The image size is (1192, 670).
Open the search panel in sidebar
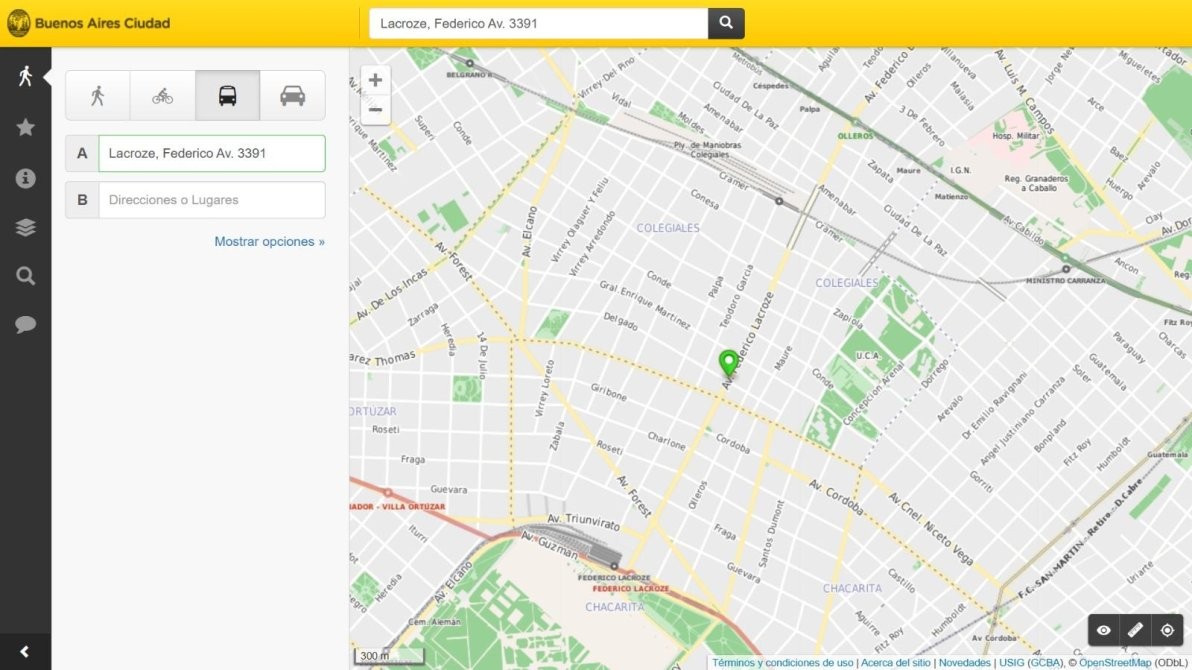25,276
